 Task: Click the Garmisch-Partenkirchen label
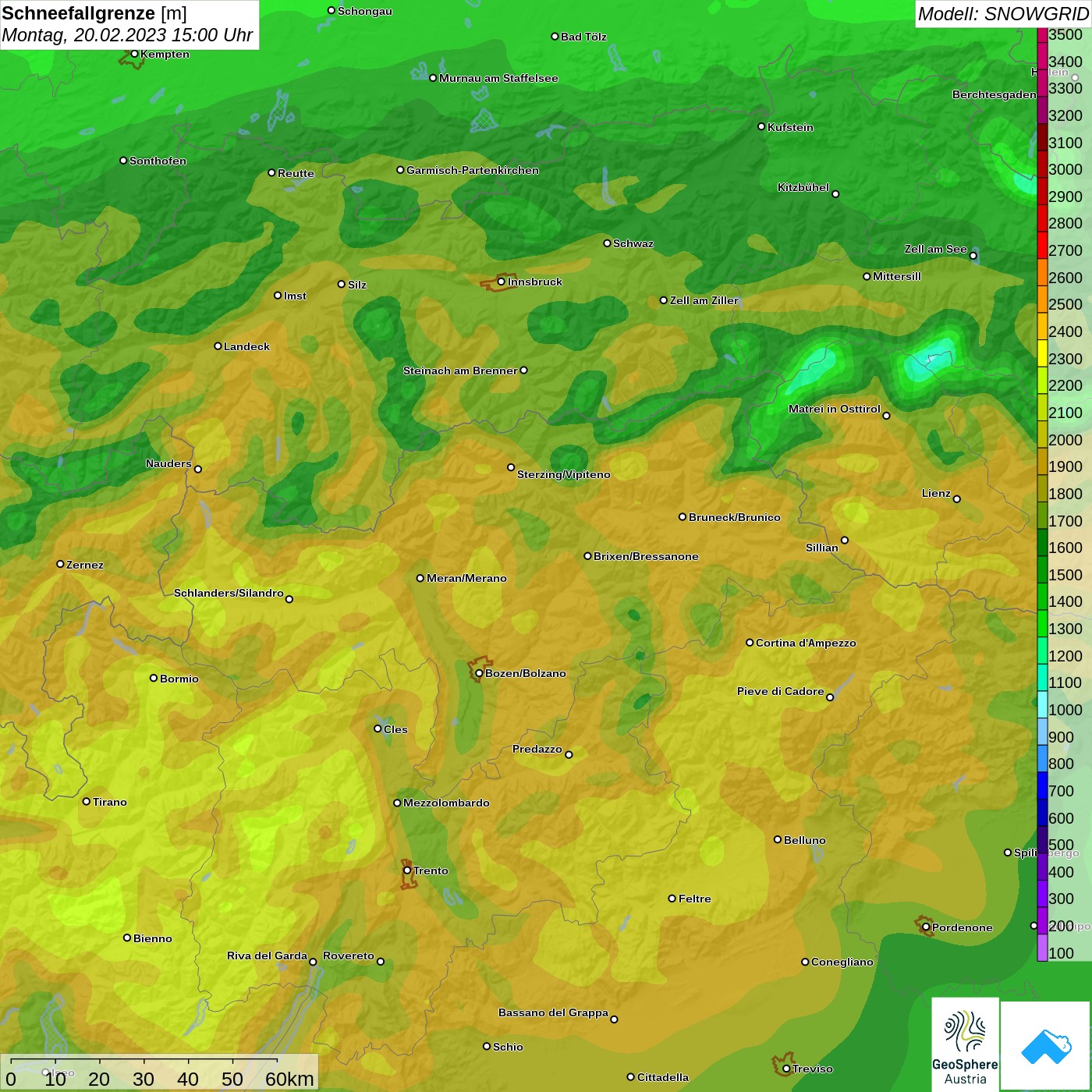(473, 170)
